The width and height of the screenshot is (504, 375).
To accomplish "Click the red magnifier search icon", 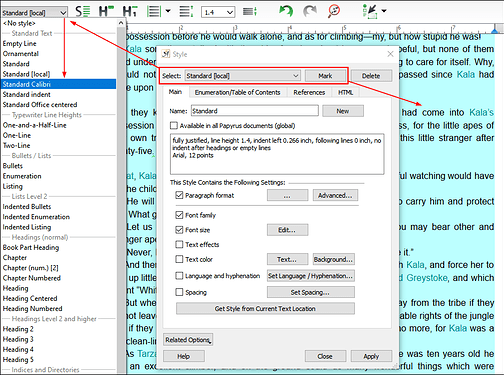I will (334, 11).
